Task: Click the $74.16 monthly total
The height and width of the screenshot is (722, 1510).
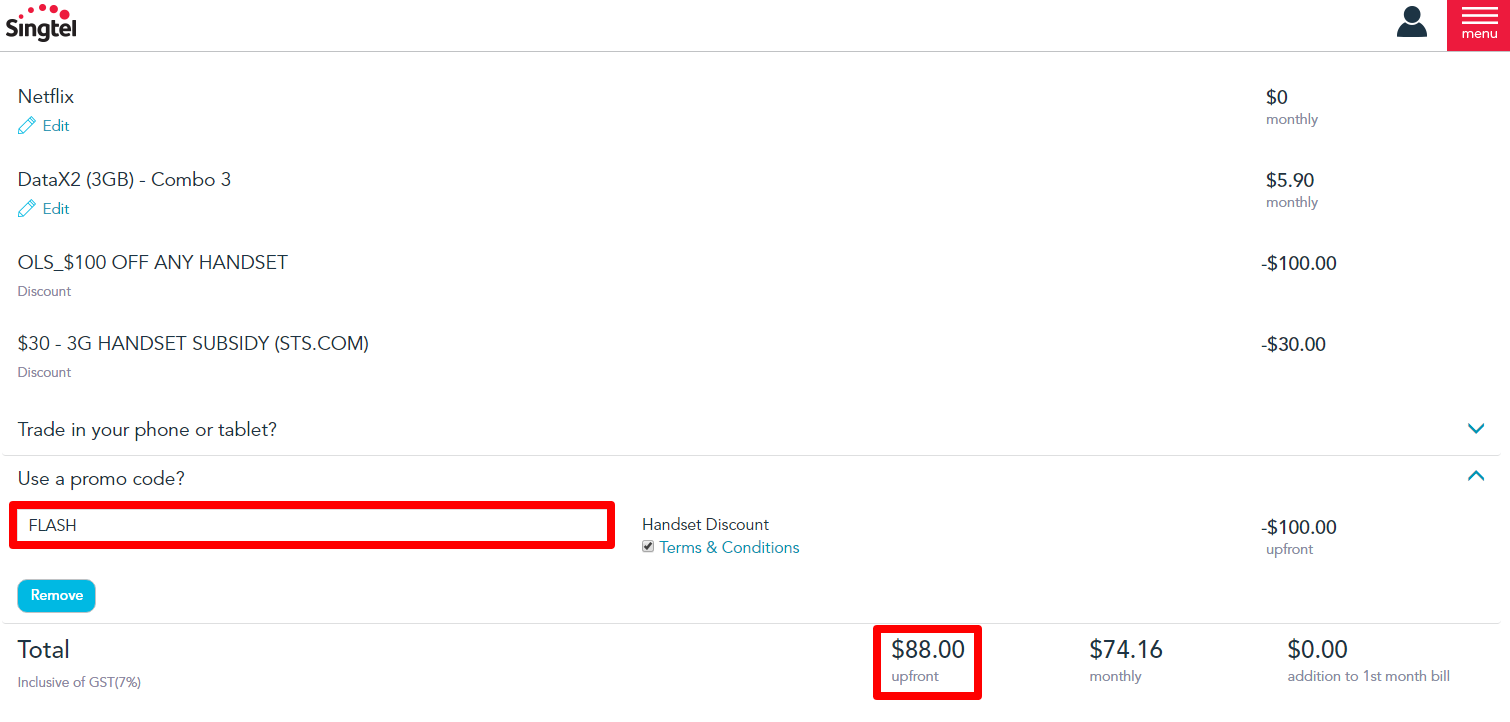Action: (1126, 650)
